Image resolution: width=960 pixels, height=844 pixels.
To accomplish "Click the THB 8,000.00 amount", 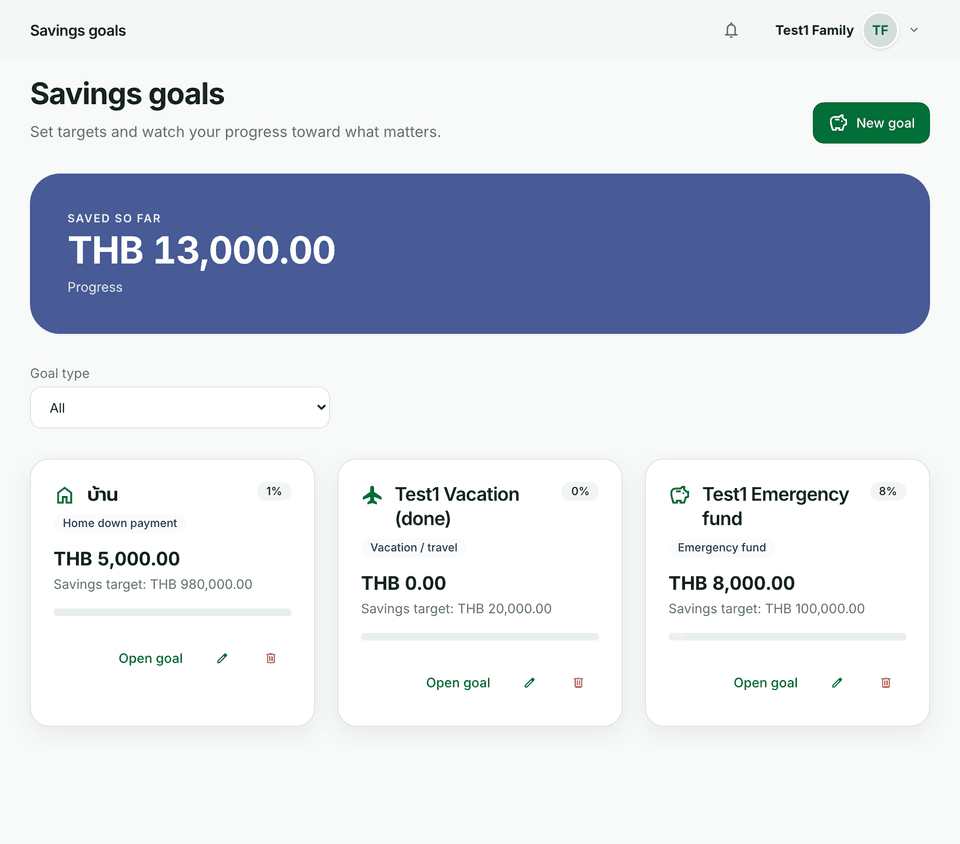I will point(732,583).
